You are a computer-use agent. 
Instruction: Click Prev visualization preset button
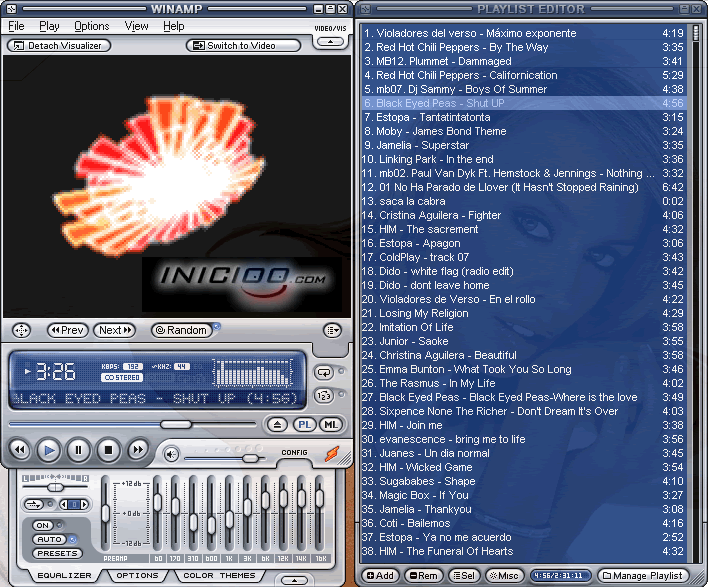click(67, 331)
